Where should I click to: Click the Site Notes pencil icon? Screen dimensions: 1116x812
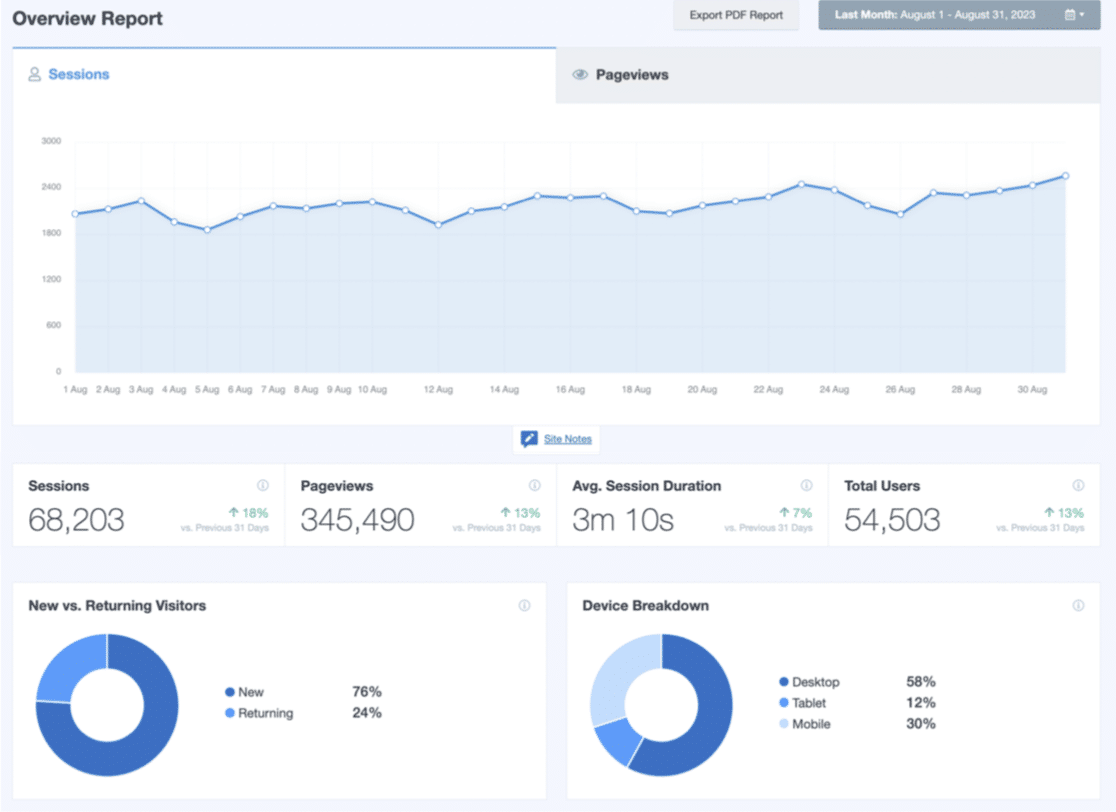click(x=530, y=439)
